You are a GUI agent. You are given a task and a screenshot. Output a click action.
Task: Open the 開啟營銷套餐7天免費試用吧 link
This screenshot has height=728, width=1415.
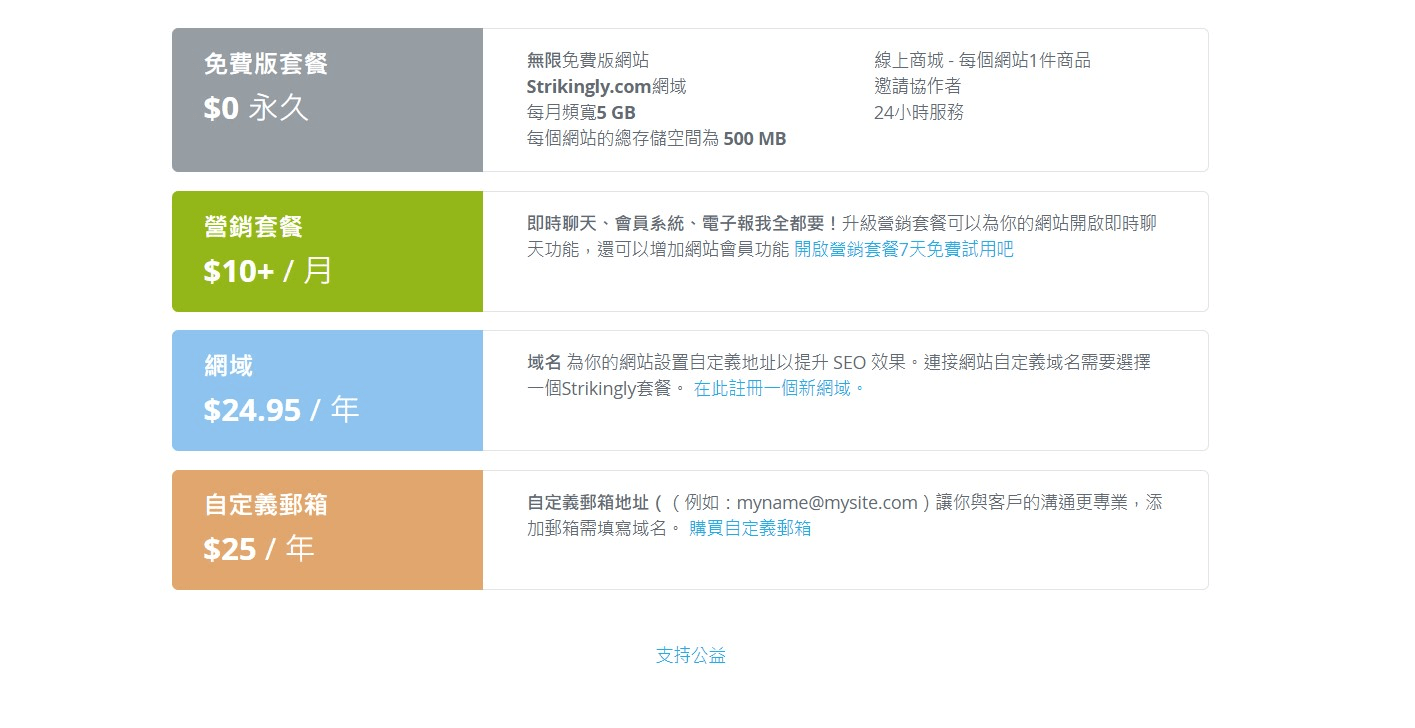click(x=903, y=250)
